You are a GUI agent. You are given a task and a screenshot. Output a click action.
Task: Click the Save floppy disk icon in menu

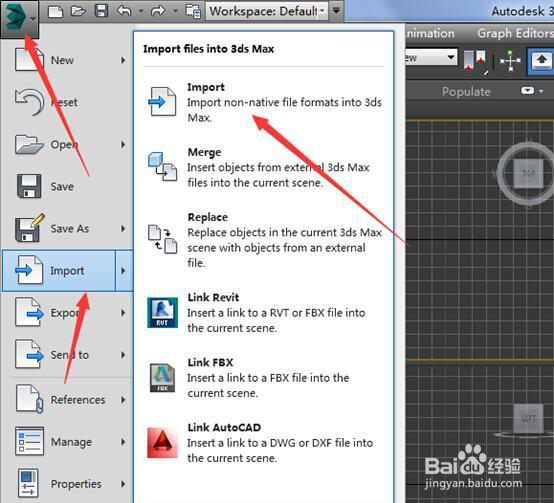pyautogui.click(x=29, y=186)
